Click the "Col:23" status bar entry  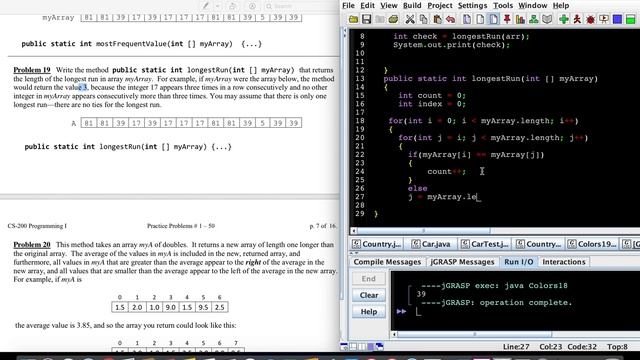coord(551,347)
